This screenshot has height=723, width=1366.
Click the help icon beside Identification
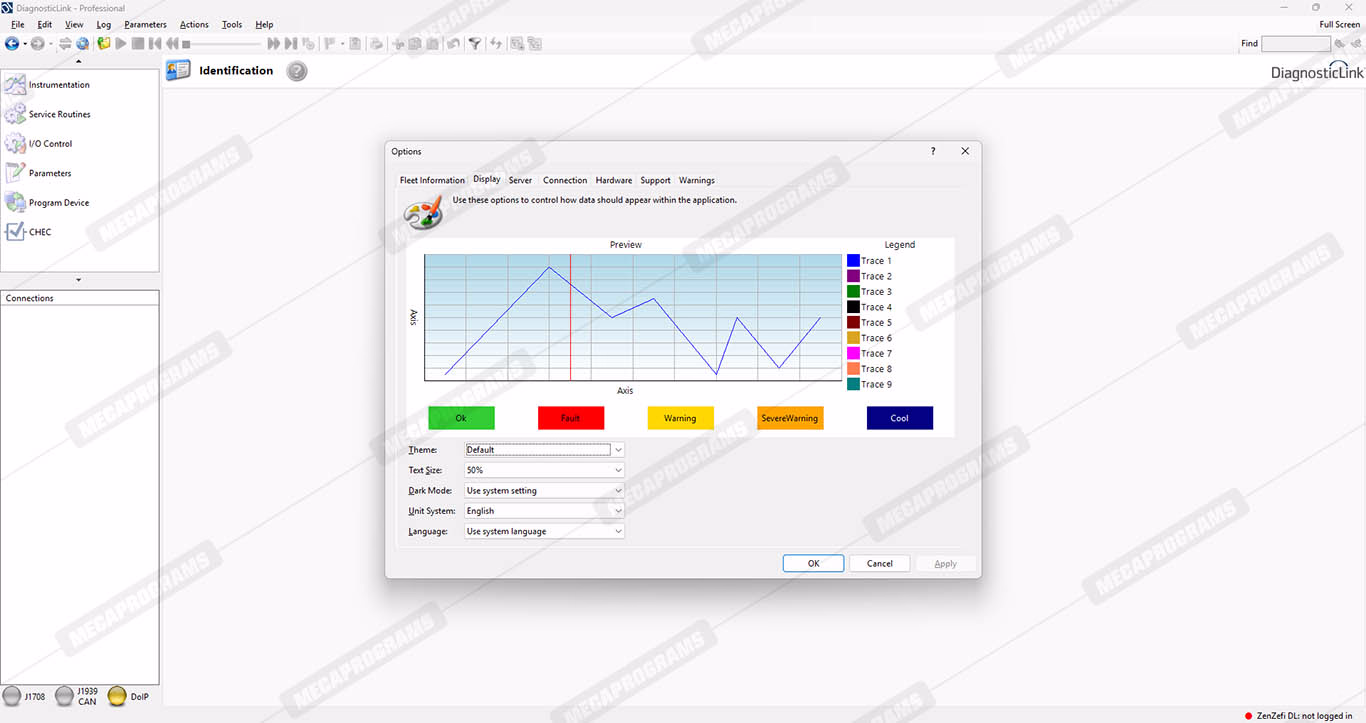(297, 71)
